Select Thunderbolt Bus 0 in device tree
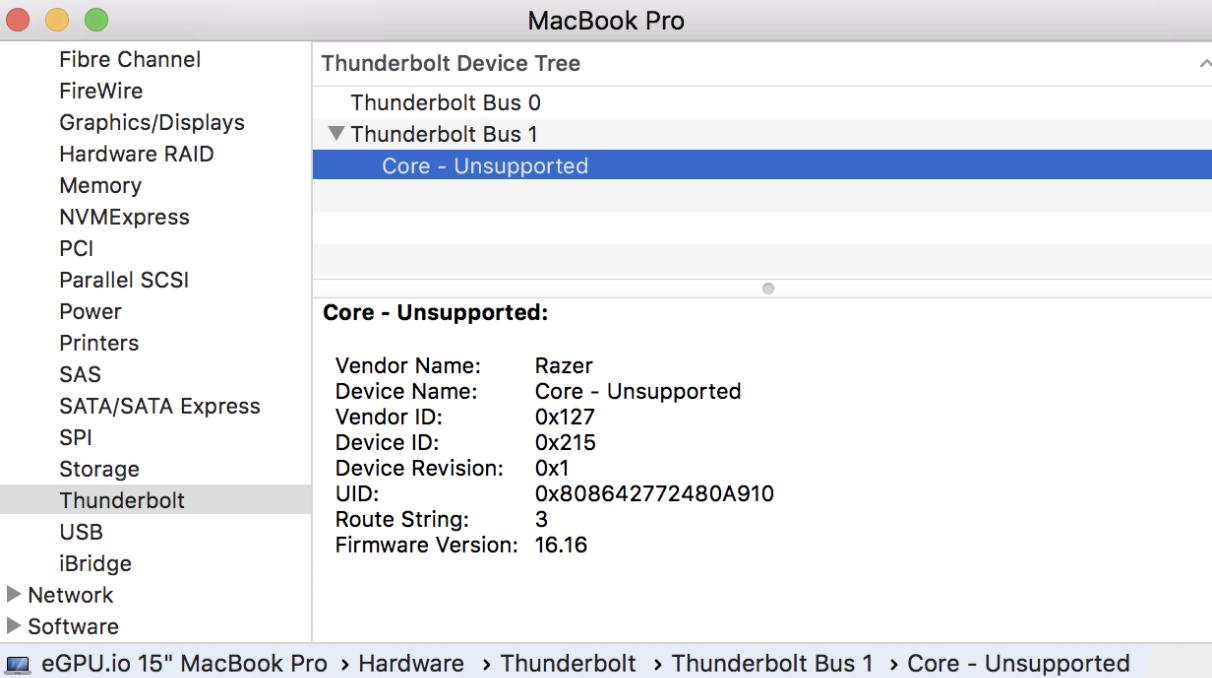This screenshot has height=678, width=1212. point(445,103)
